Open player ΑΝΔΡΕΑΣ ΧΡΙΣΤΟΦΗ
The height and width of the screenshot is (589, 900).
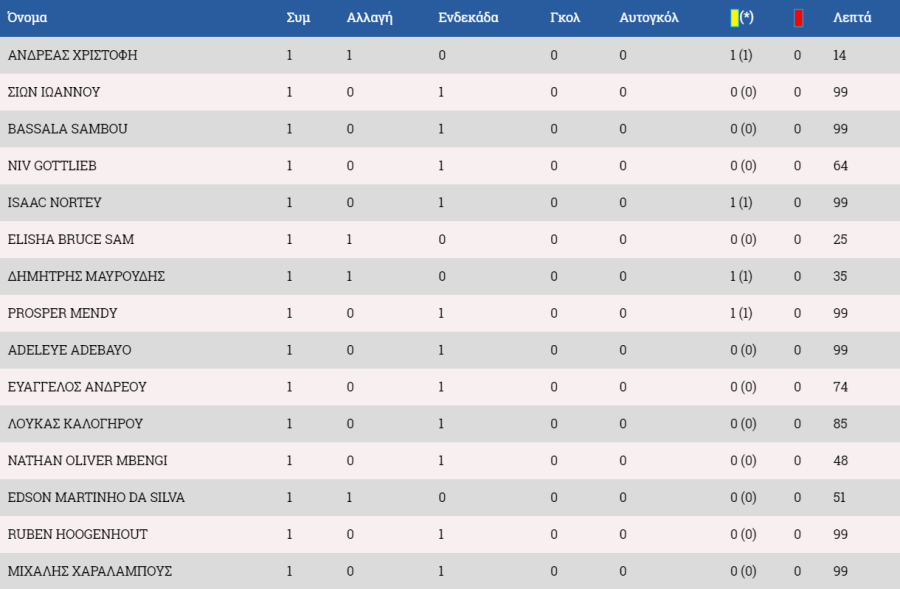72,55
